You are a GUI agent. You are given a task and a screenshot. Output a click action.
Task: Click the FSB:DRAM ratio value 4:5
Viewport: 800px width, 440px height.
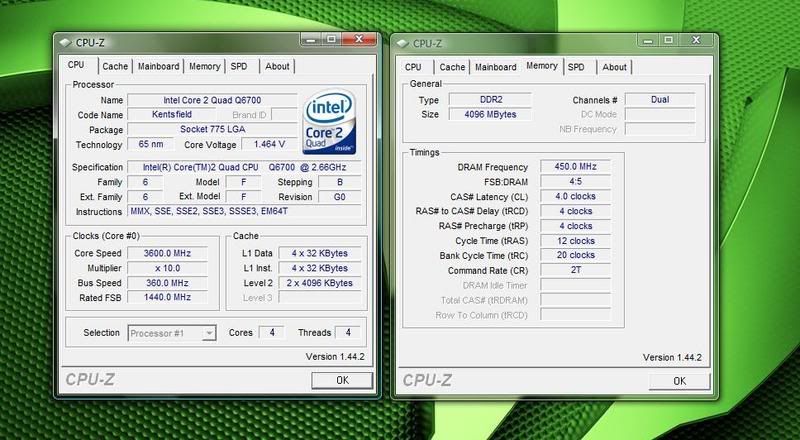click(x=575, y=181)
